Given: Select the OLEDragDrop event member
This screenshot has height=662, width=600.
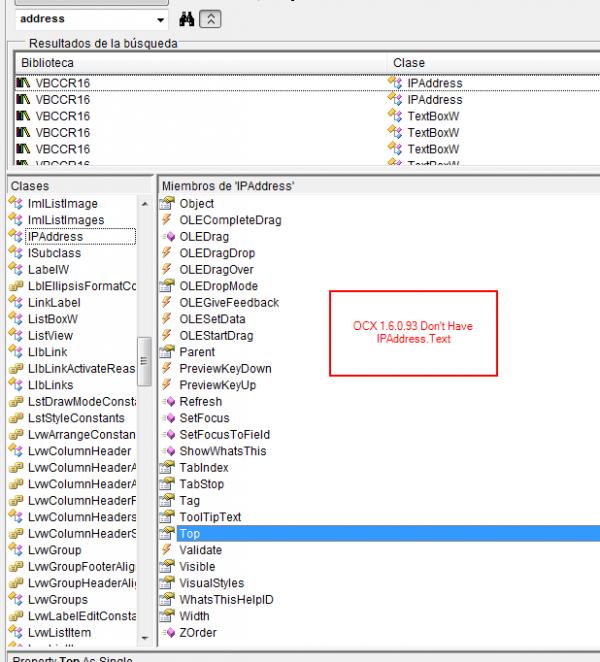Looking at the screenshot, I should pos(217,253).
